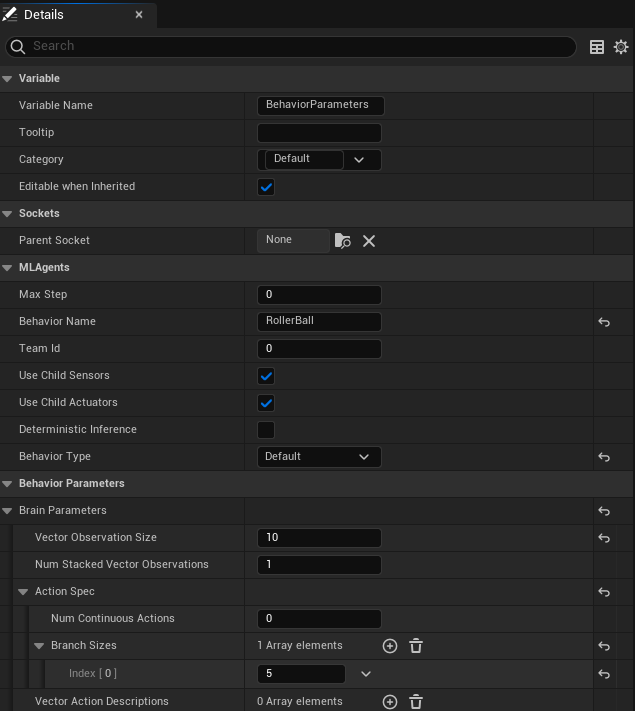
Task: Click the Behavior Type label
Action: click(55, 457)
